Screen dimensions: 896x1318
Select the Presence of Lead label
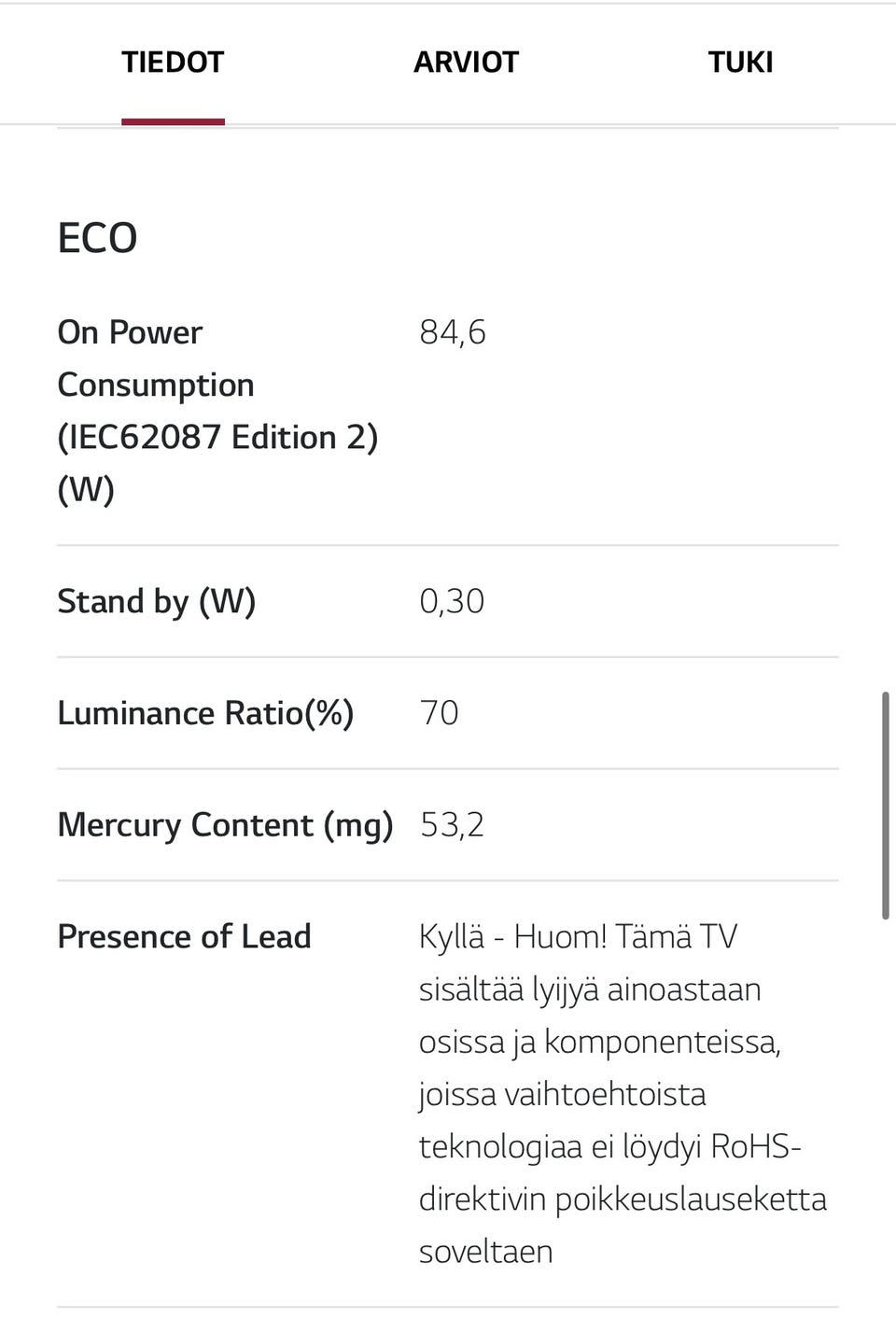184,936
